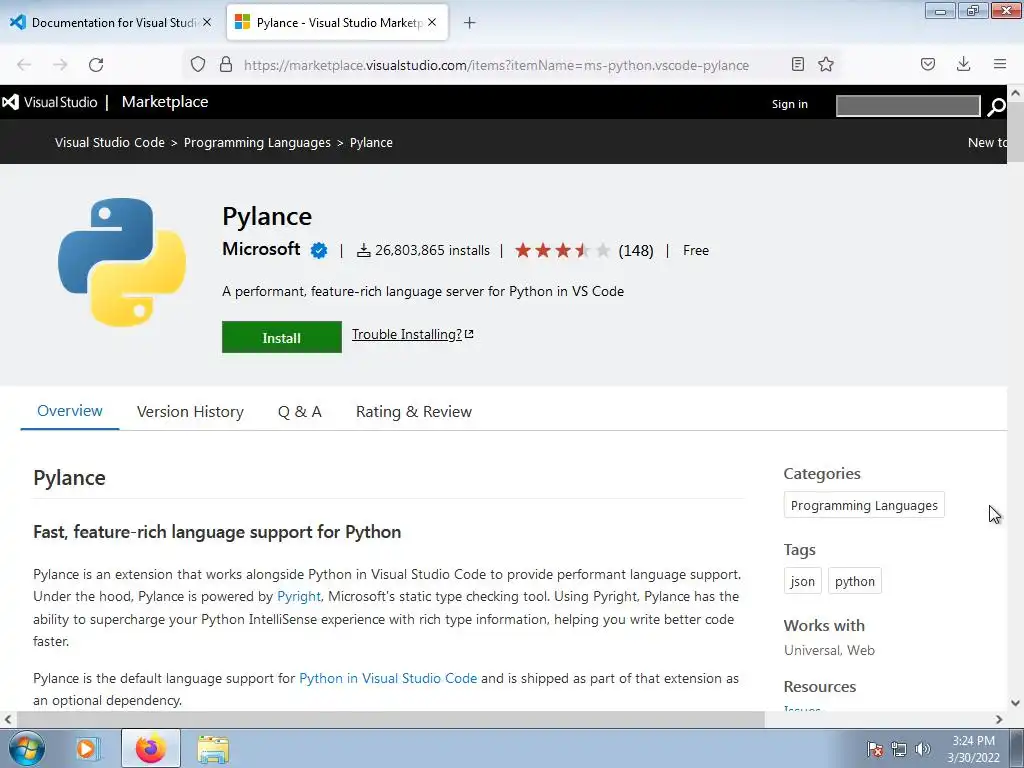The width and height of the screenshot is (1024, 768).
Task: Open the Microsoft publisher link
Action: click(261, 249)
